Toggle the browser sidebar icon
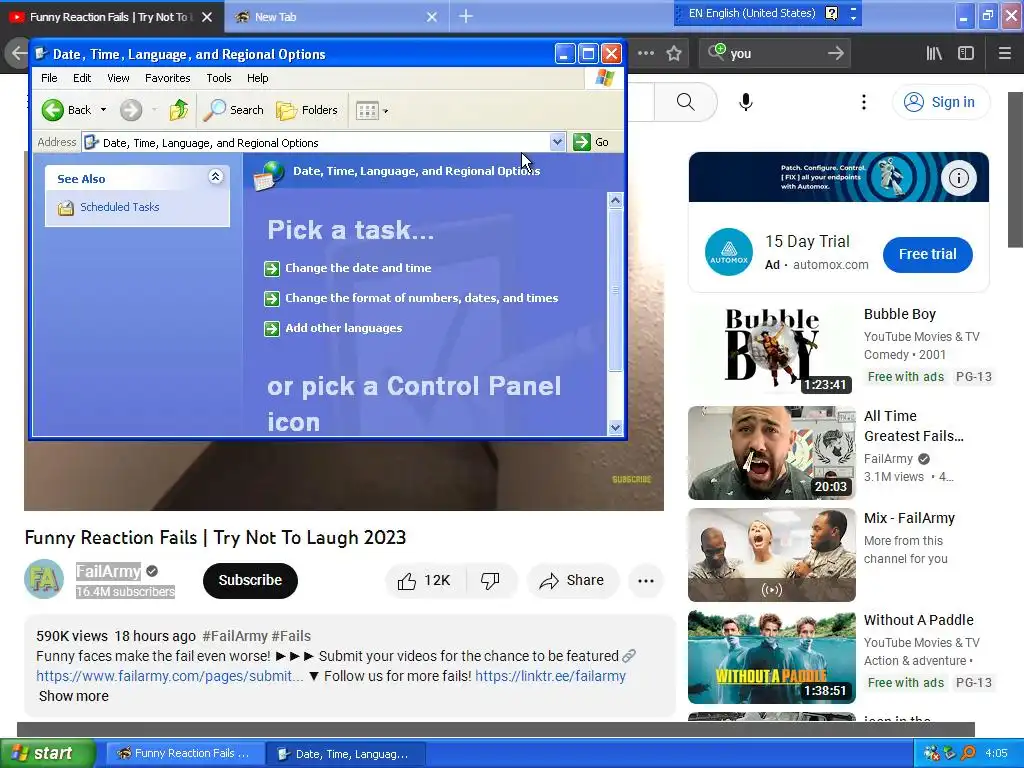The image size is (1024, 768). pyautogui.click(x=966, y=54)
